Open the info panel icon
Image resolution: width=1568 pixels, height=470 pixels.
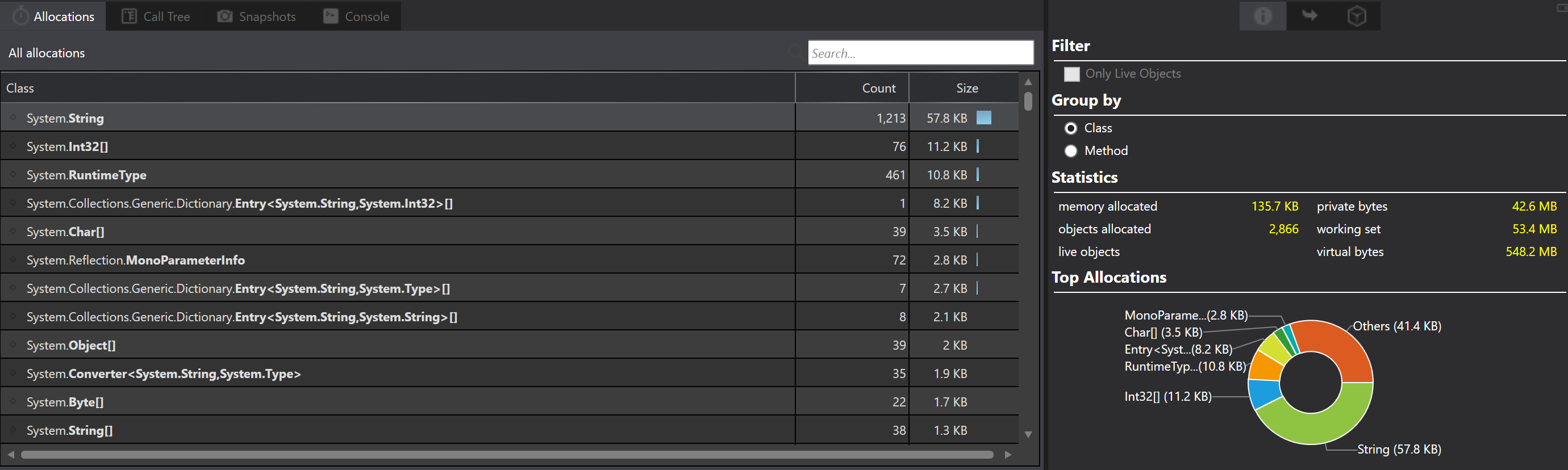point(1262,16)
